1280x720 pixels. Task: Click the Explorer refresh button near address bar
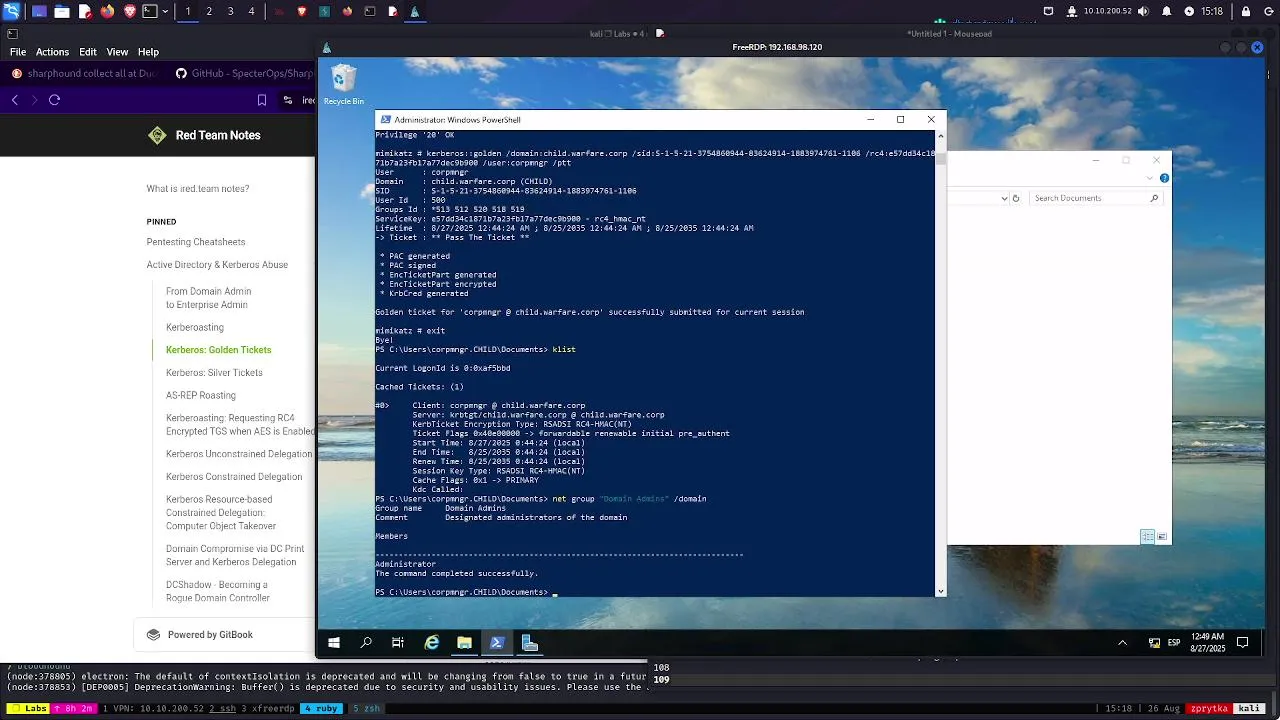1016,198
